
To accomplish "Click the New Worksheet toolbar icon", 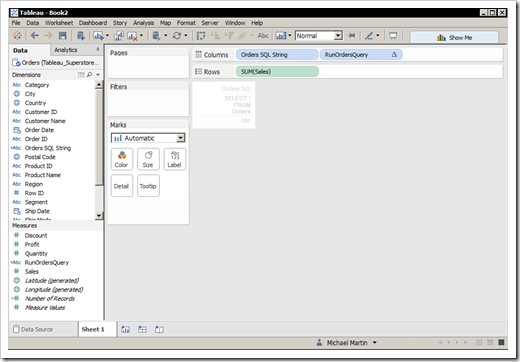I will tap(98, 36).
